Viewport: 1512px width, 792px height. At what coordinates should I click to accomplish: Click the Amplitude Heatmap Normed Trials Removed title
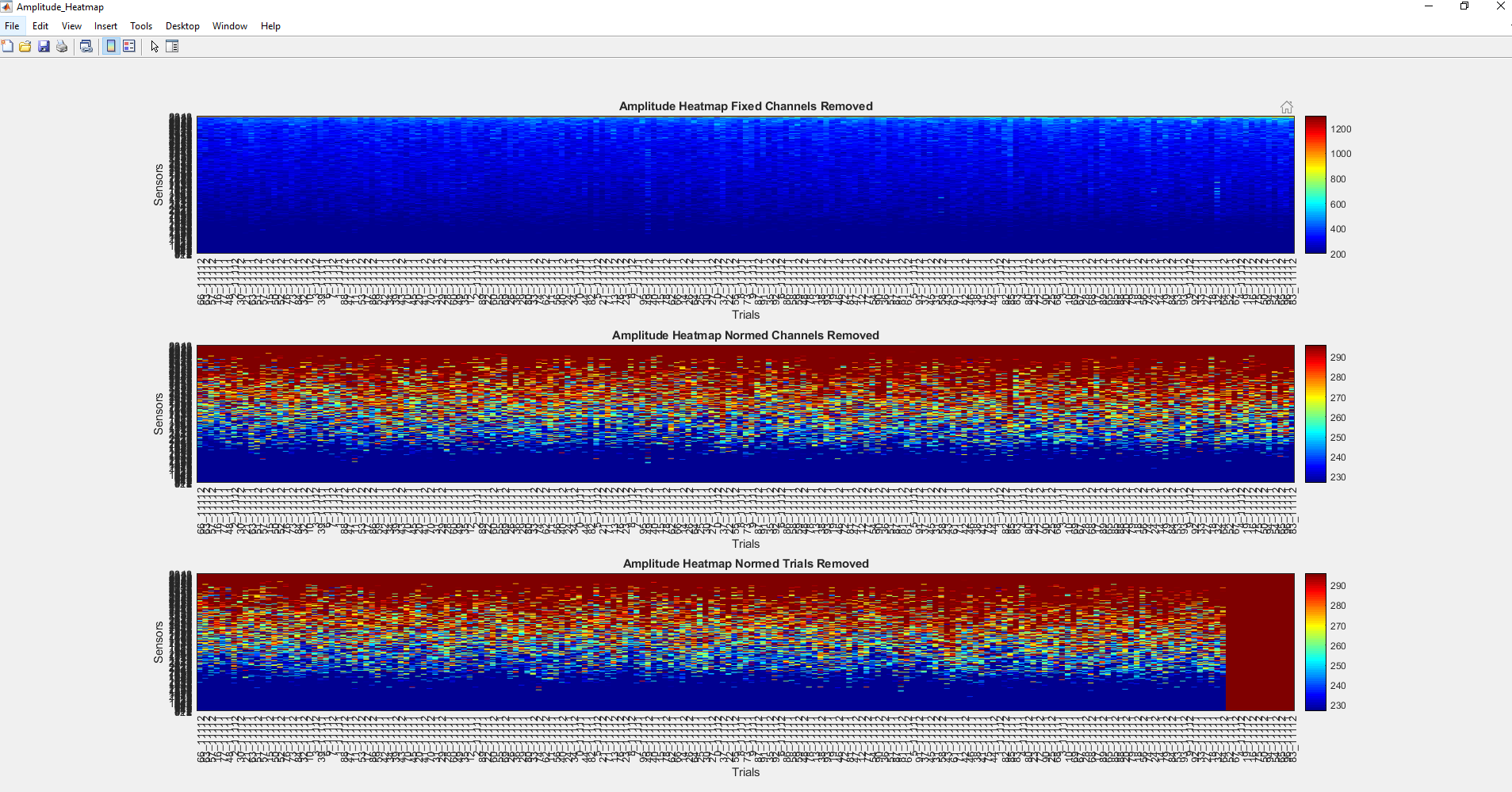(745, 564)
